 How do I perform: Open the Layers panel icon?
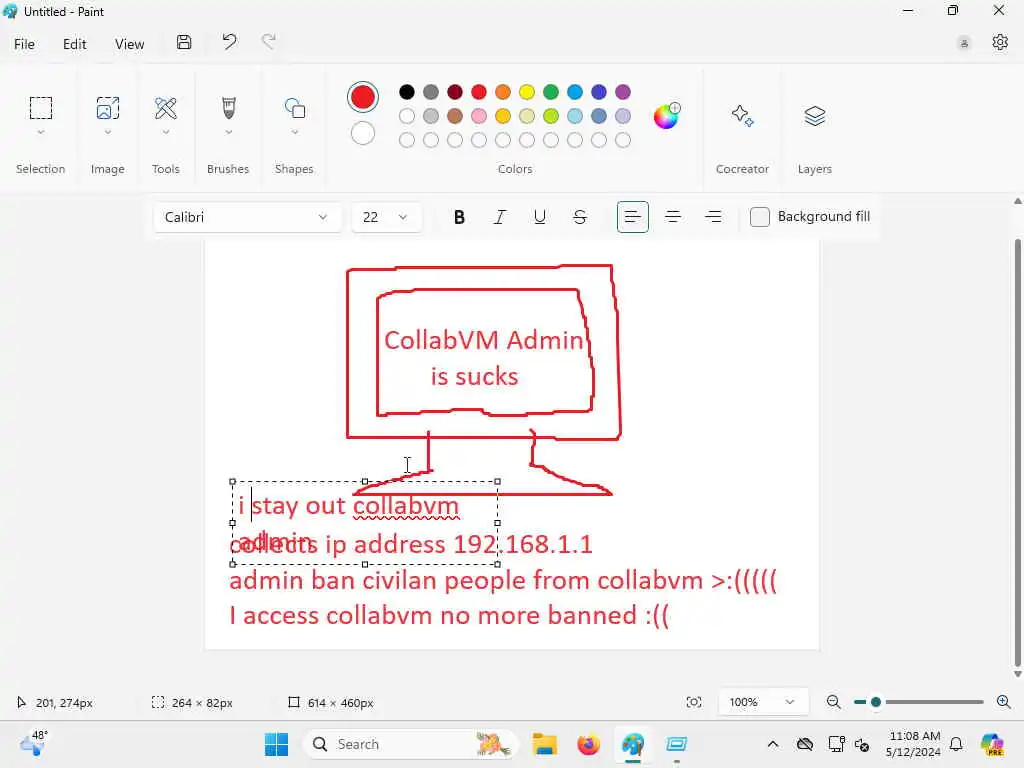(814, 116)
